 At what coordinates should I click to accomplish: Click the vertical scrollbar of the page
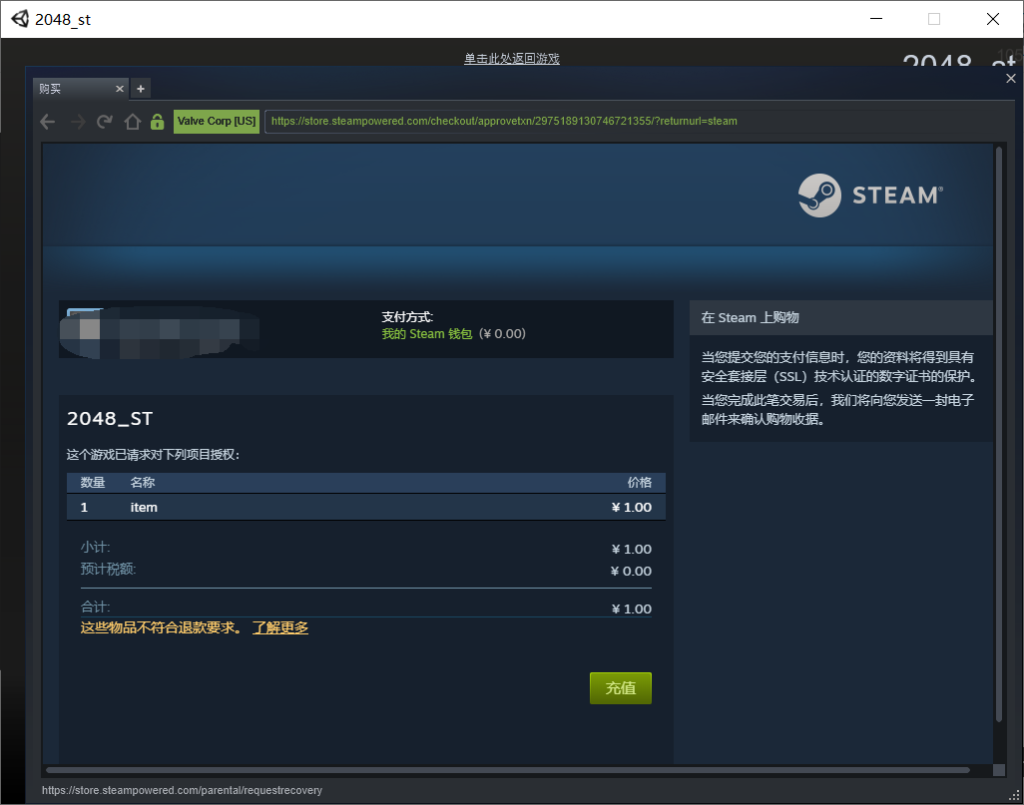(x=999, y=434)
